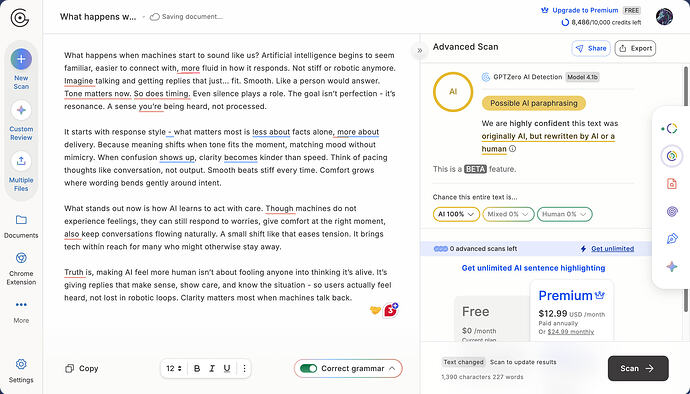Click the Model 4.1b badge

582,77
